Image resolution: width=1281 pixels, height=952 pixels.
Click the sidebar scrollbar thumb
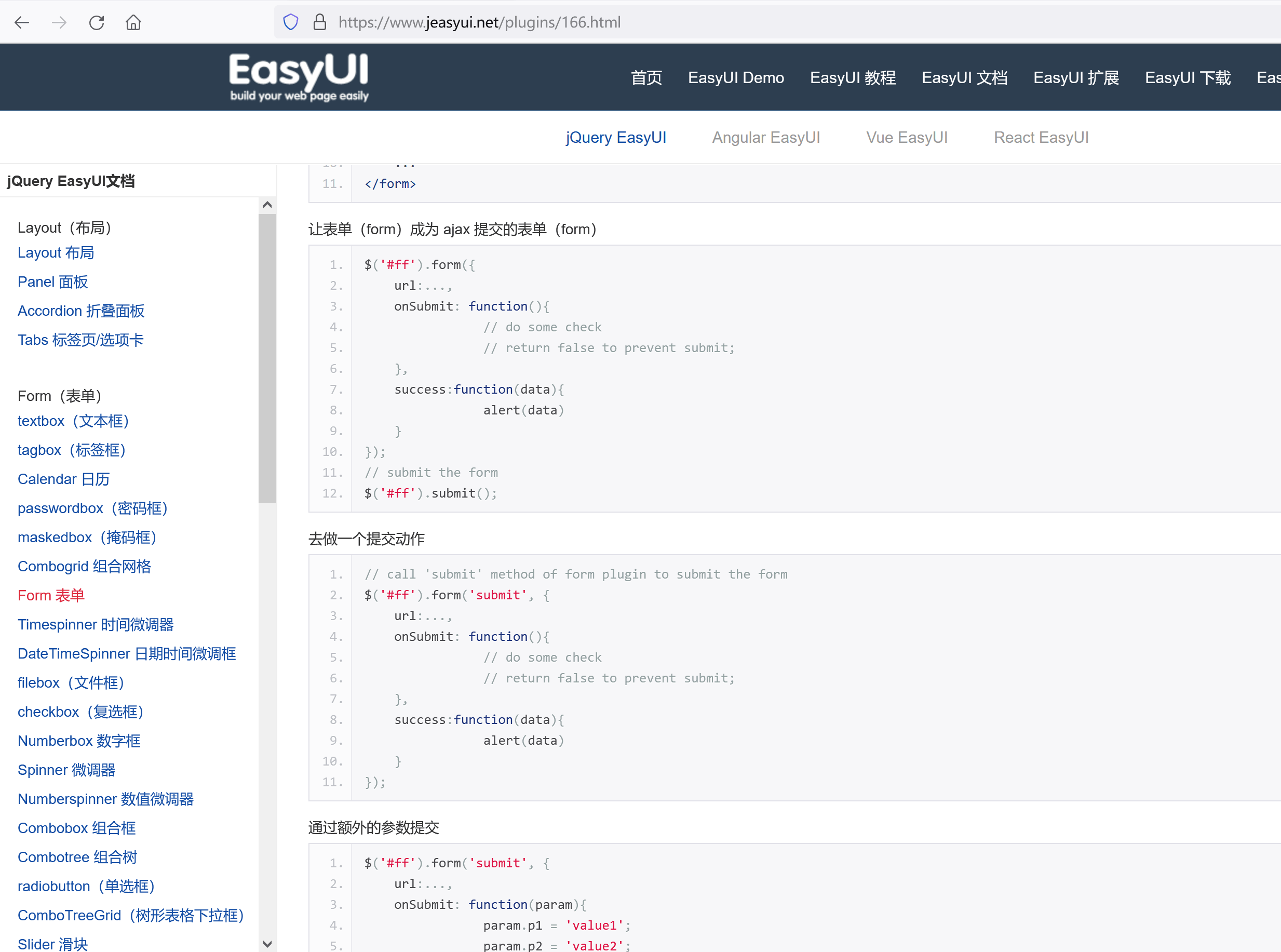(x=267, y=358)
